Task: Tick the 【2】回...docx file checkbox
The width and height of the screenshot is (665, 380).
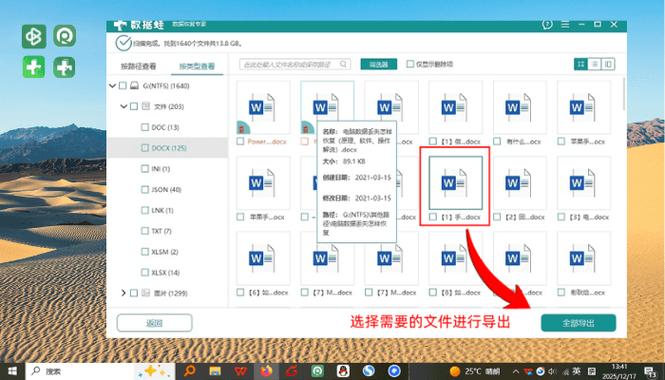Action: tap(497, 217)
